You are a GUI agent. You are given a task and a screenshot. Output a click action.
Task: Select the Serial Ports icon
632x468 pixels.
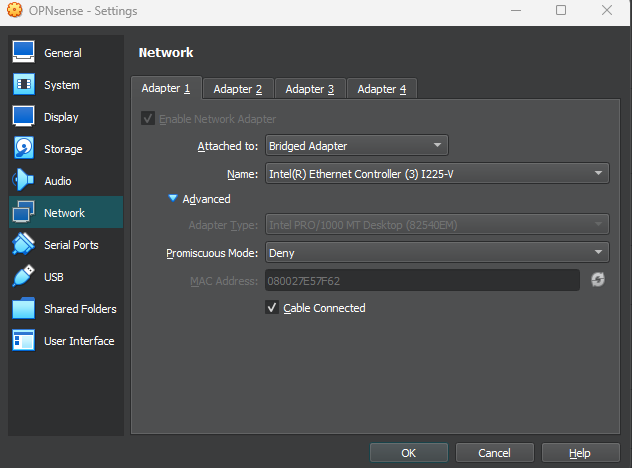24,245
